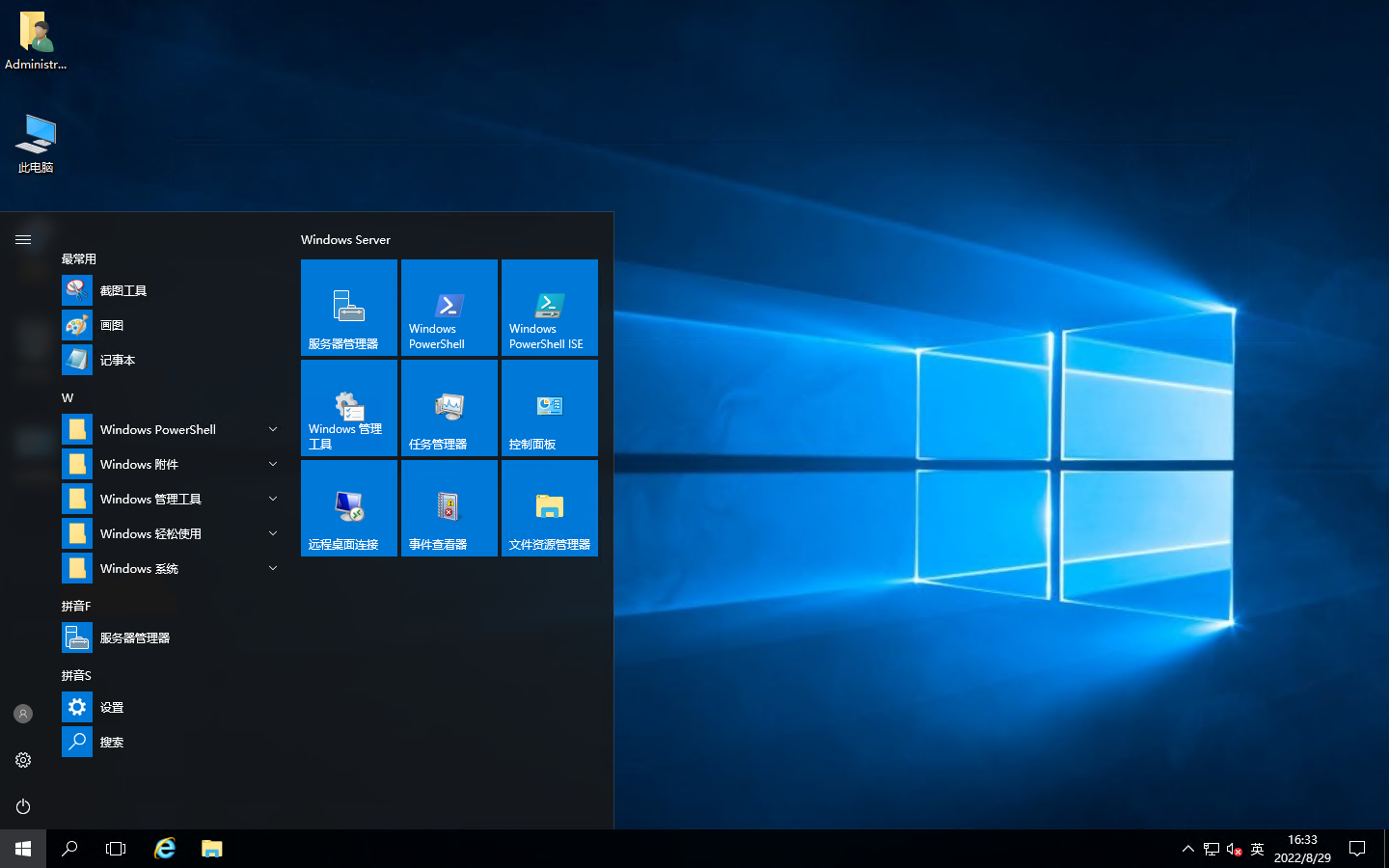Open the 服务器管理器 tile
The height and width of the screenshot is (868, 1389).
[349, 308]
